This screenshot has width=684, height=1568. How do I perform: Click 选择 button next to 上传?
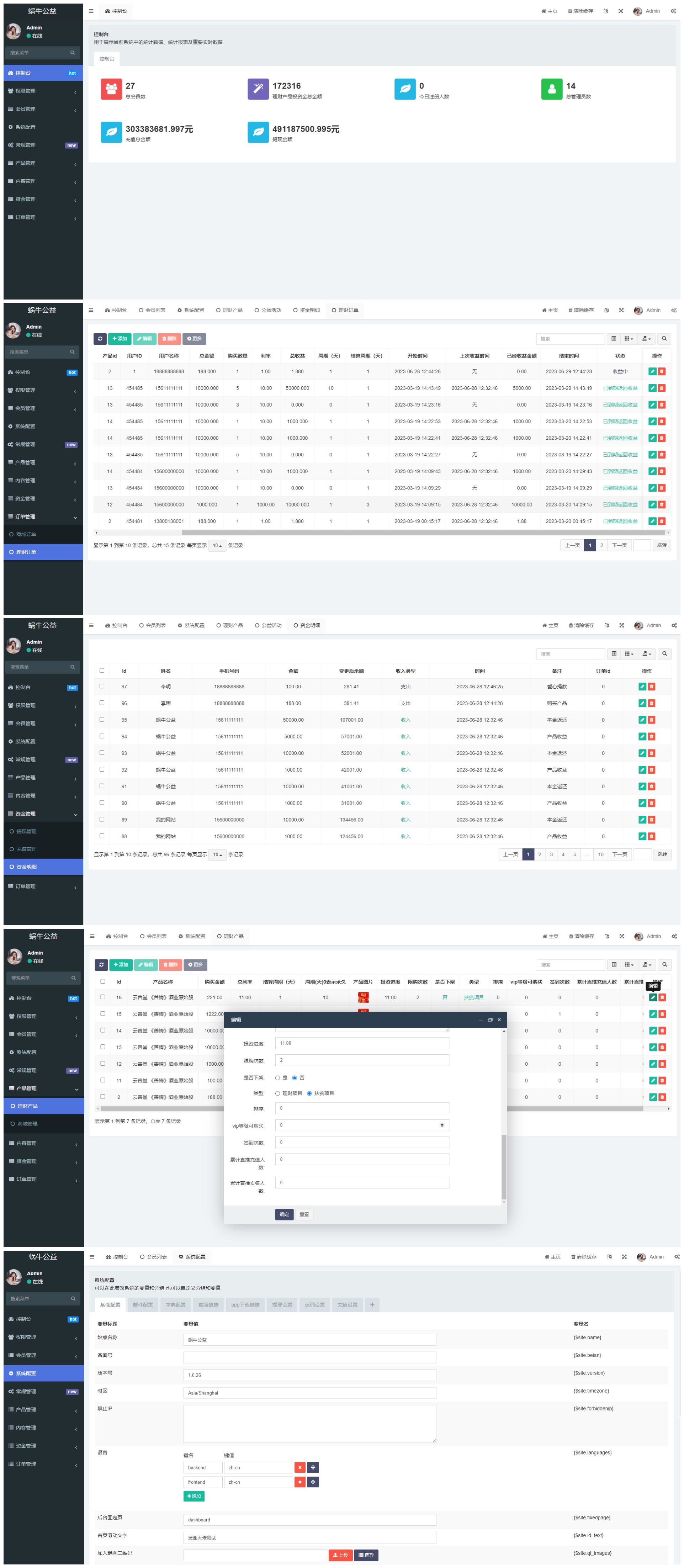[x=366, y=1554]
